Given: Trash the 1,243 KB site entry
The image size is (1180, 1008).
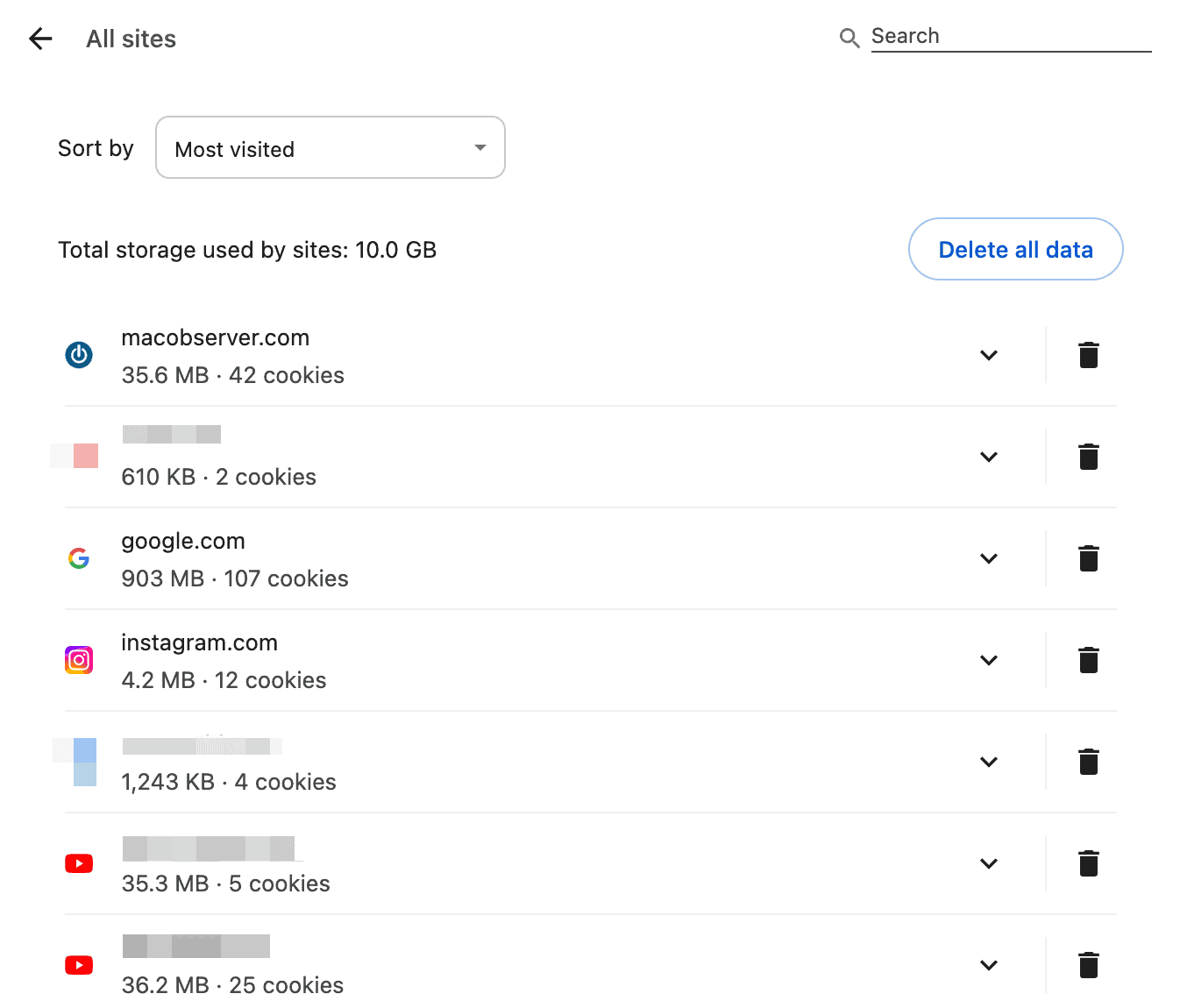Looking at the screenshot, I should (x=1088, y=762).
